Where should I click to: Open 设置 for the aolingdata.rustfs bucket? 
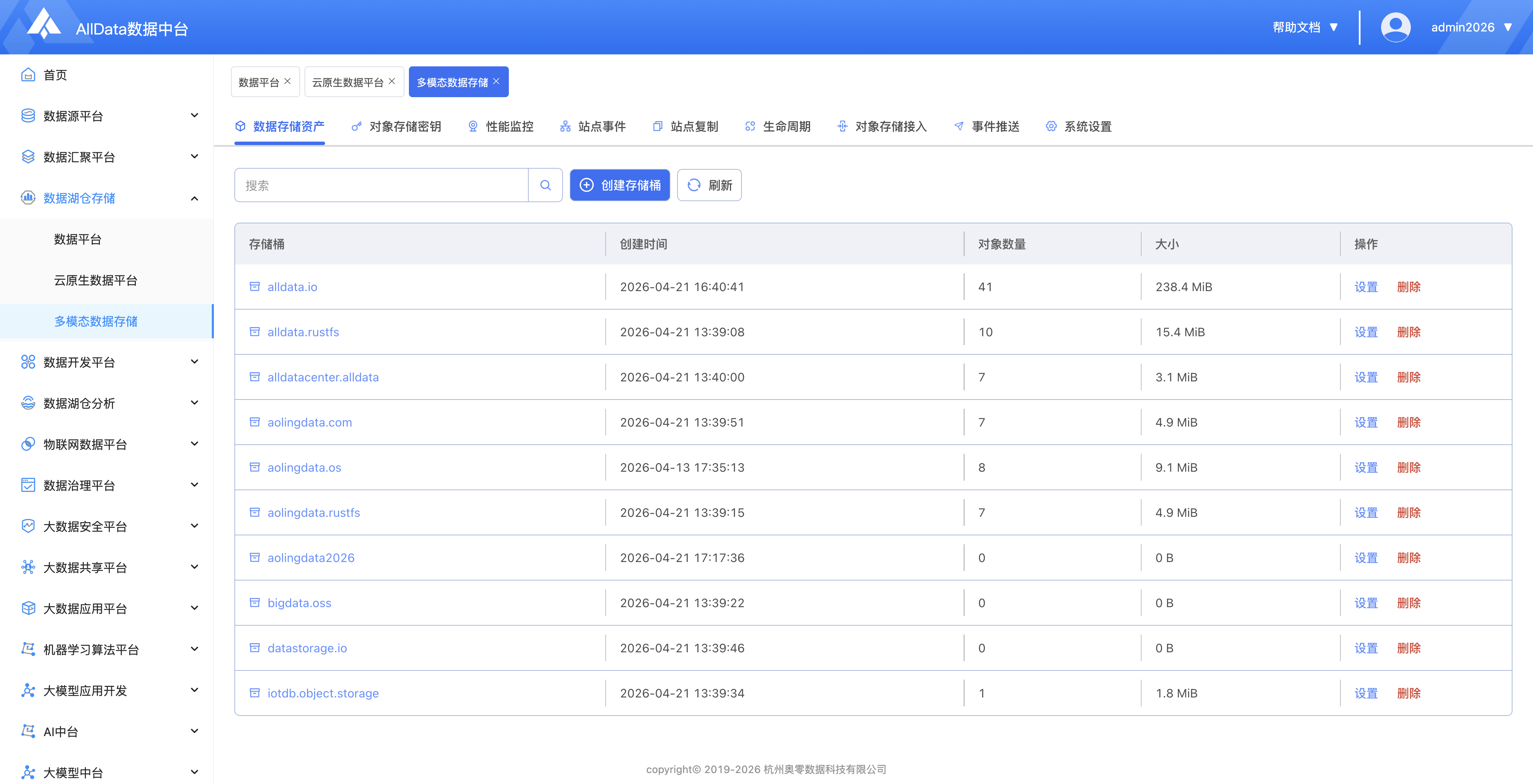coord(1366,513)
